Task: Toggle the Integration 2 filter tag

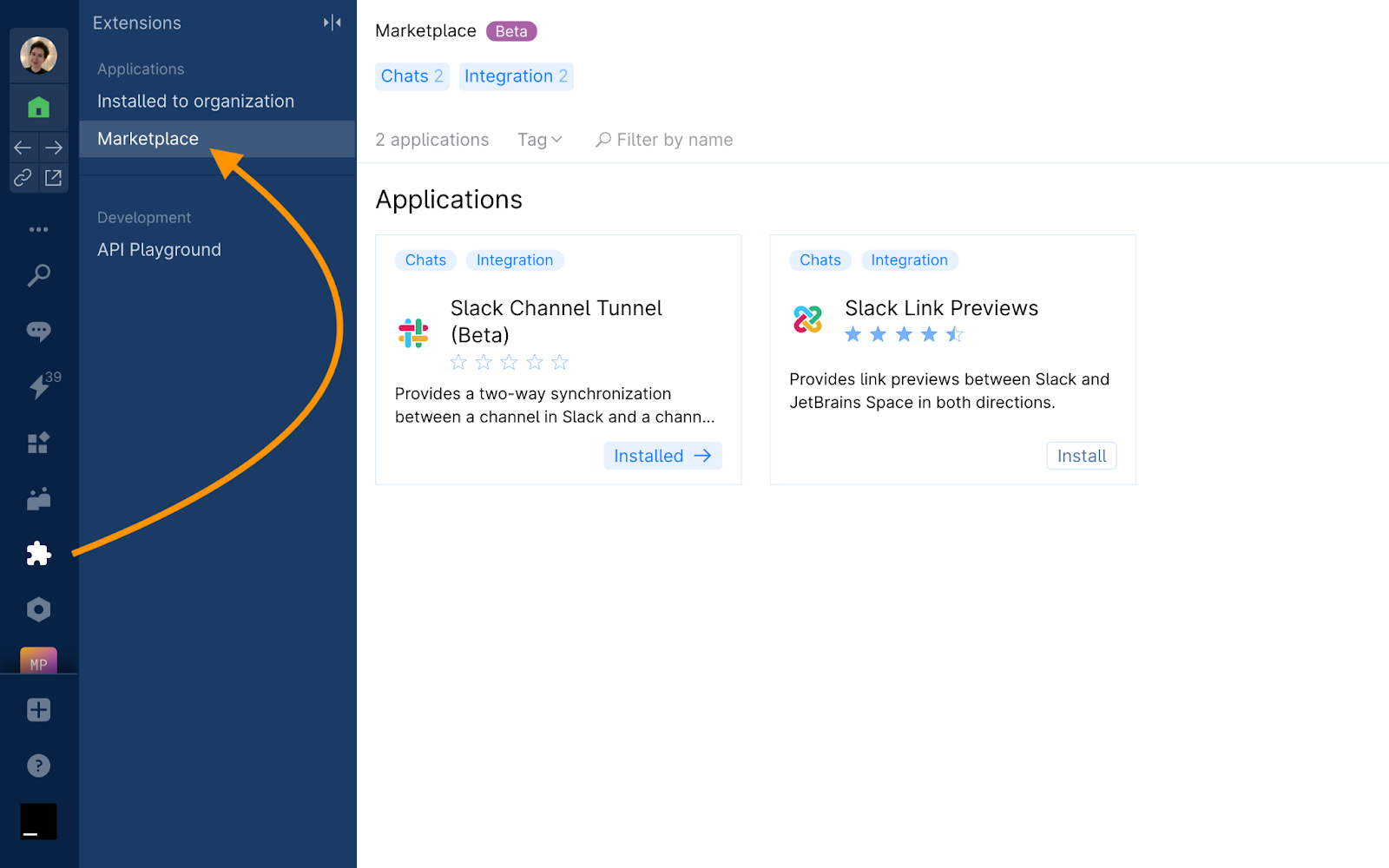Action: [x=516, y=76]
